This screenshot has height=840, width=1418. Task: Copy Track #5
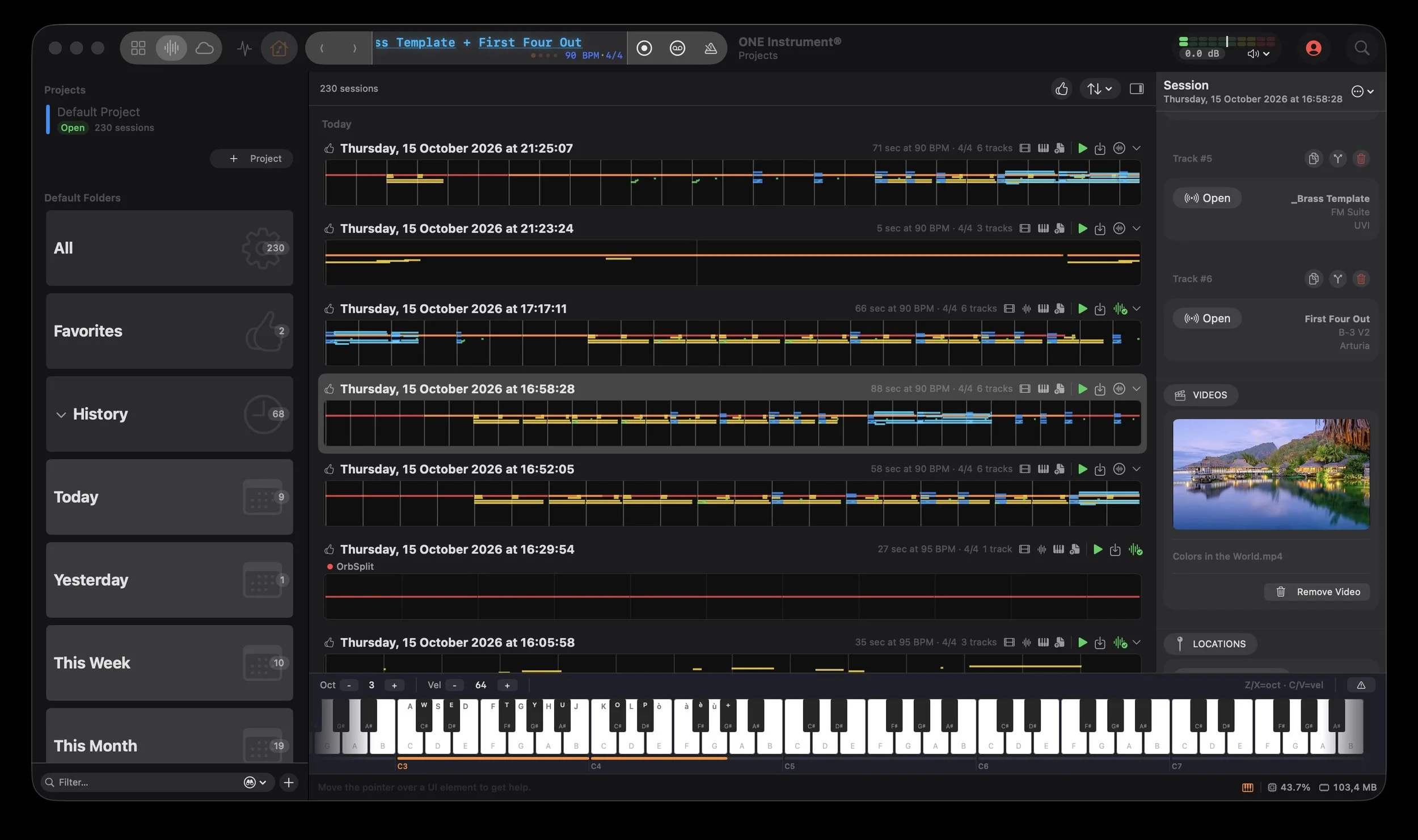[x=1313, y=159]
